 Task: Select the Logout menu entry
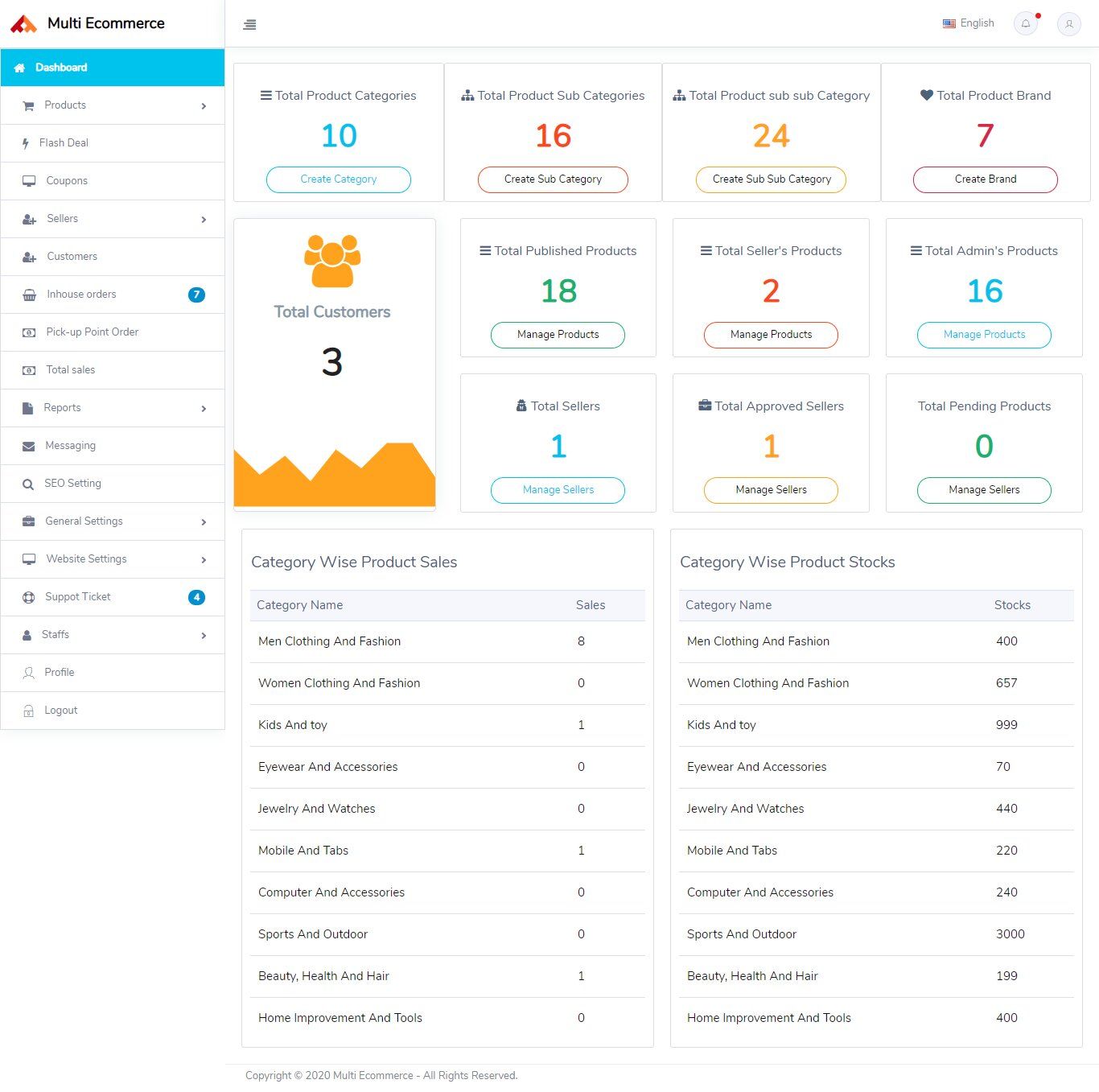(113, 711)
